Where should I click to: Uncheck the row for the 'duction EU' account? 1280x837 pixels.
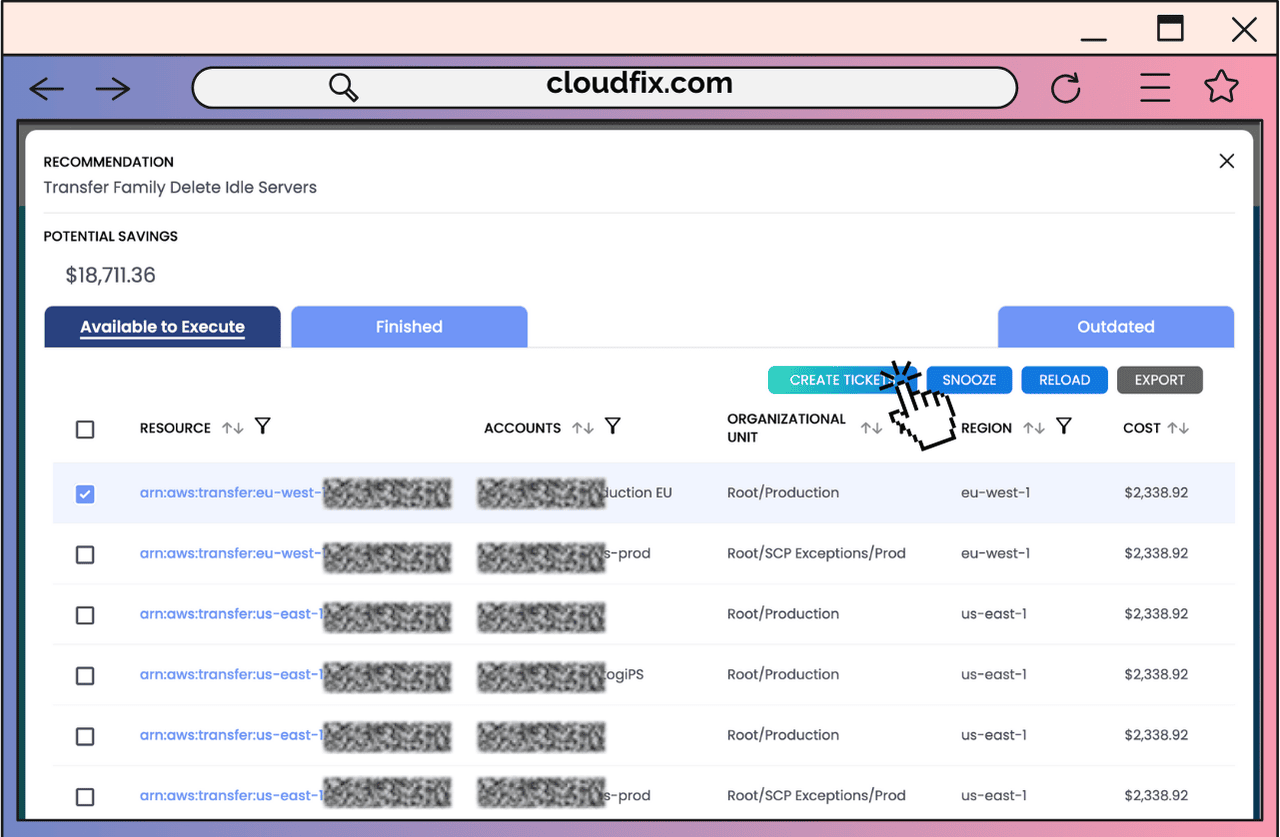click(85, 494)
